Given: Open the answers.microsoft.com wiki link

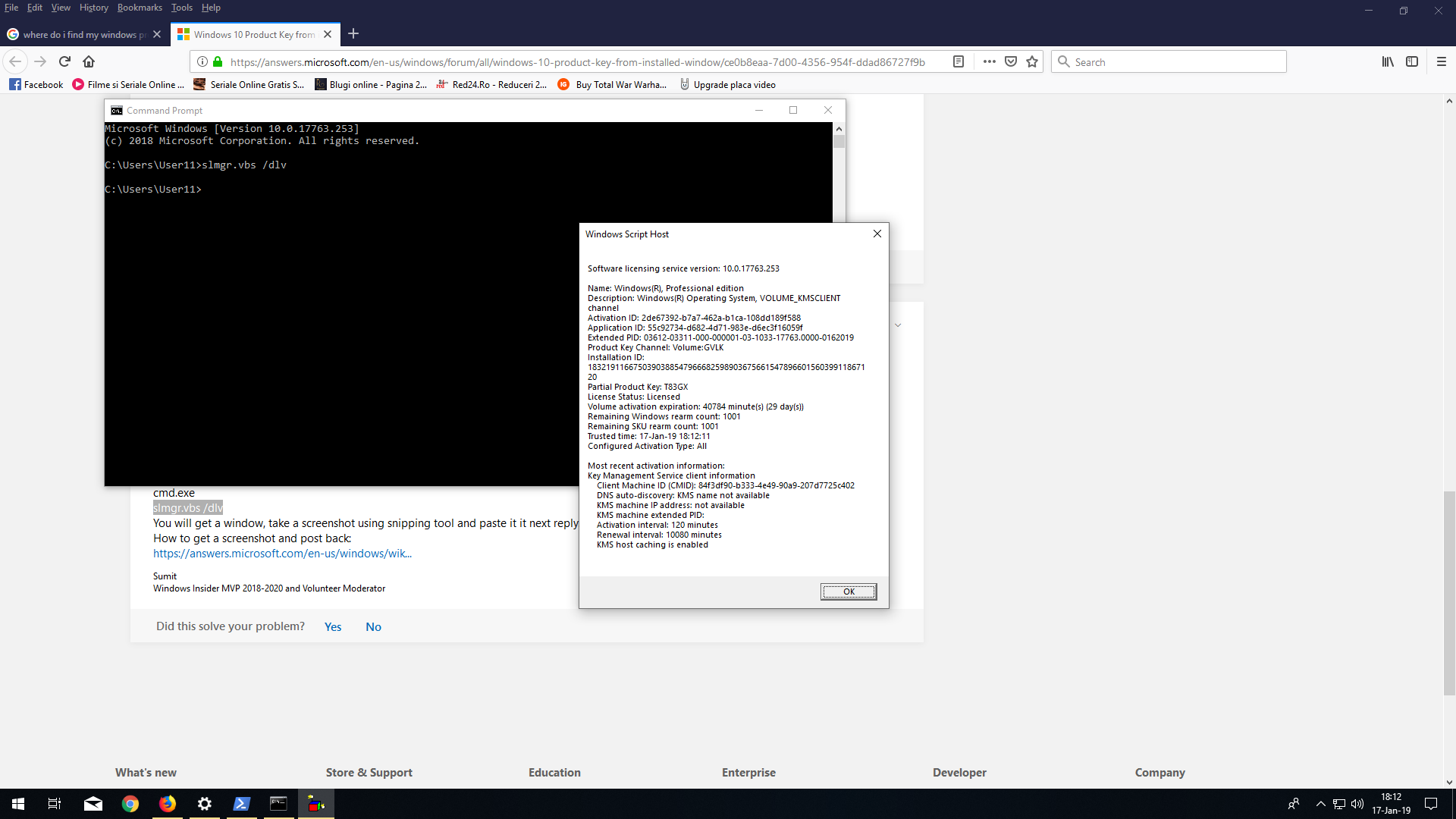Looking at the screenshot, I should pos(282,554).
